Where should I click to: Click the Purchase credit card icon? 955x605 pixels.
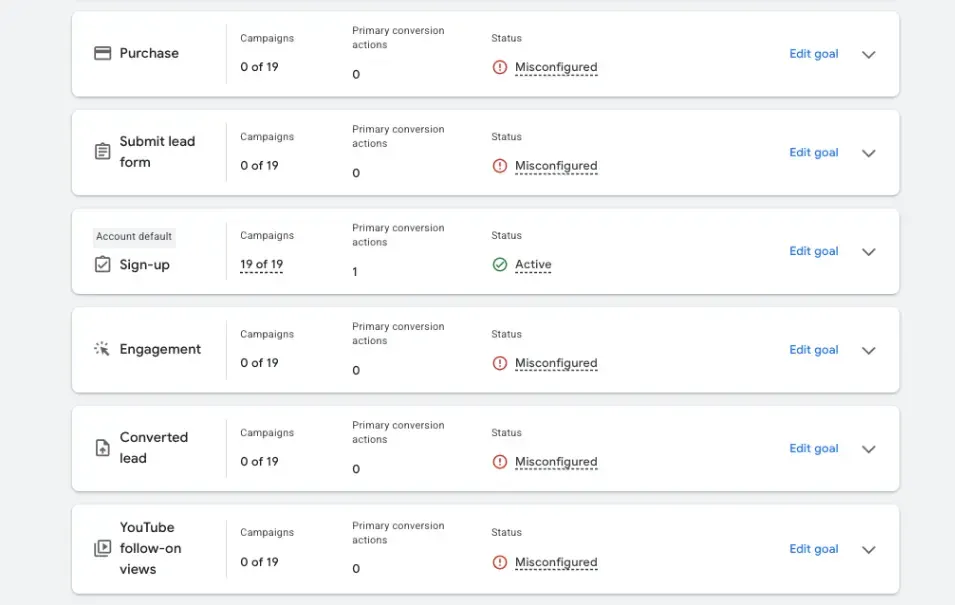point(102,54)
